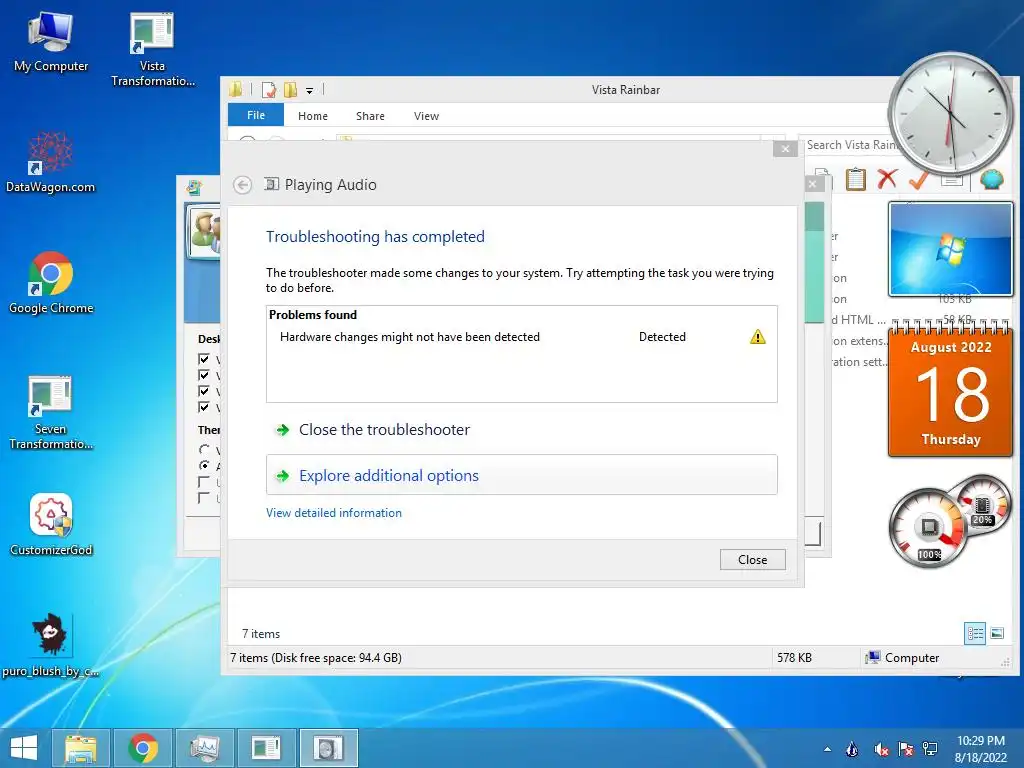This screenshot has width=1024, height=768.
Task: Open Google Chrome desktop shortcut
Action: coord(51,283)
